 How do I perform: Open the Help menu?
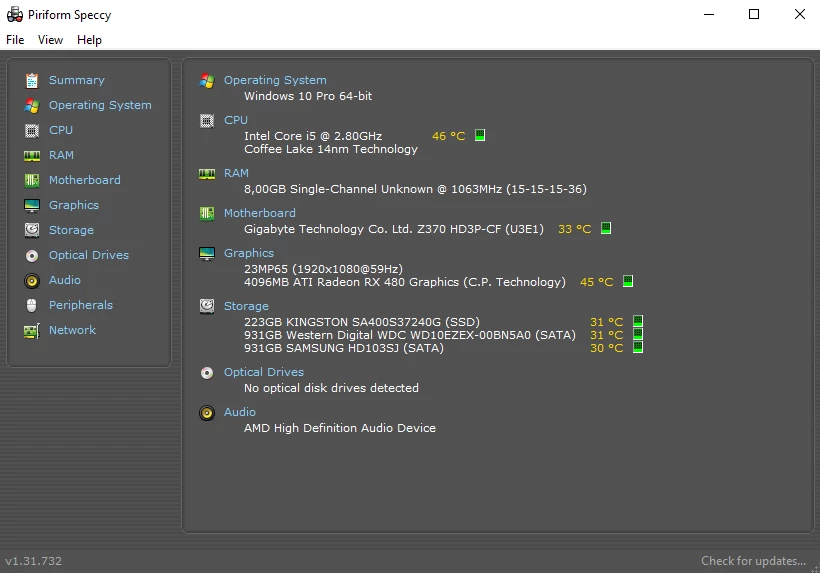pos(89,40)
